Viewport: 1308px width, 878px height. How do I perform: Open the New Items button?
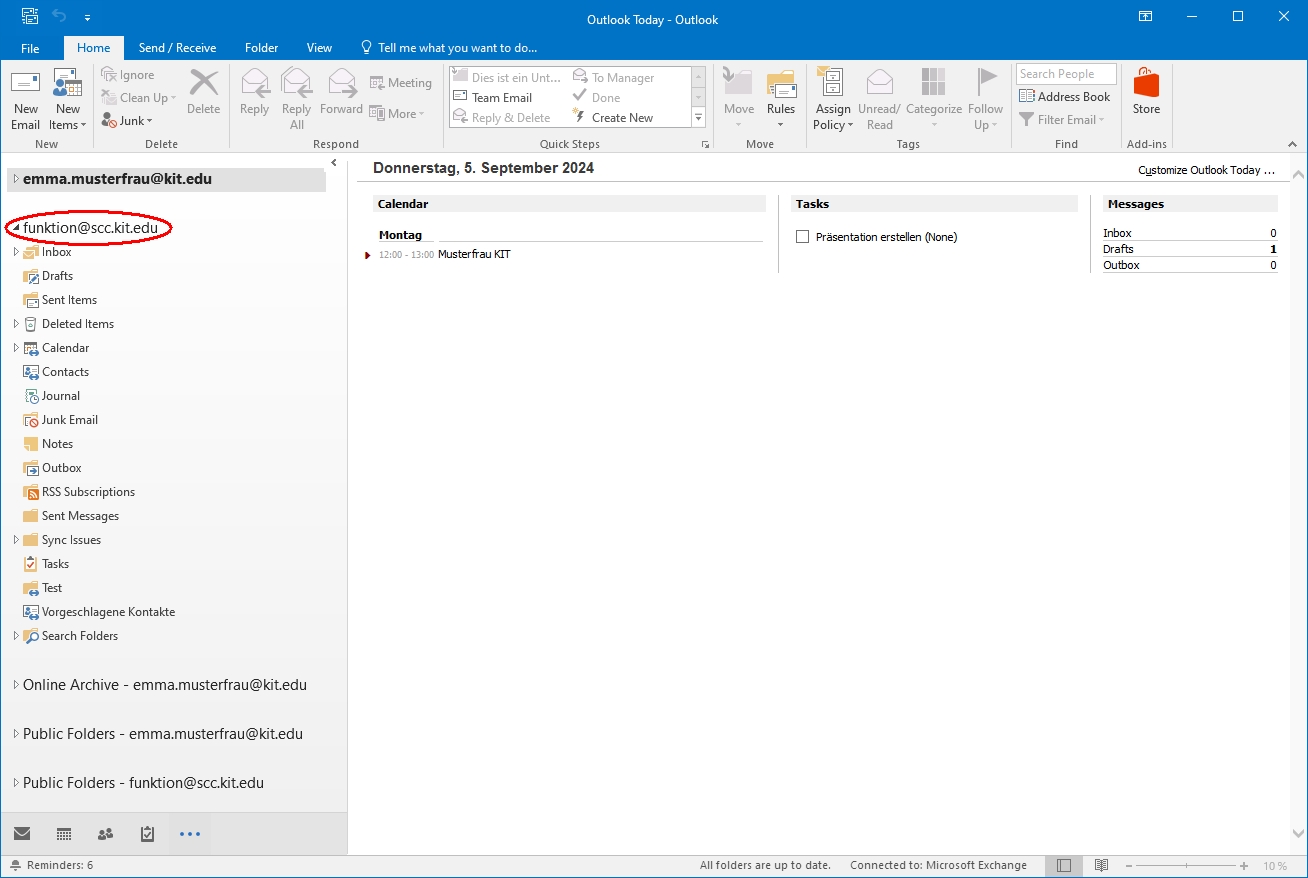point(67,100)
